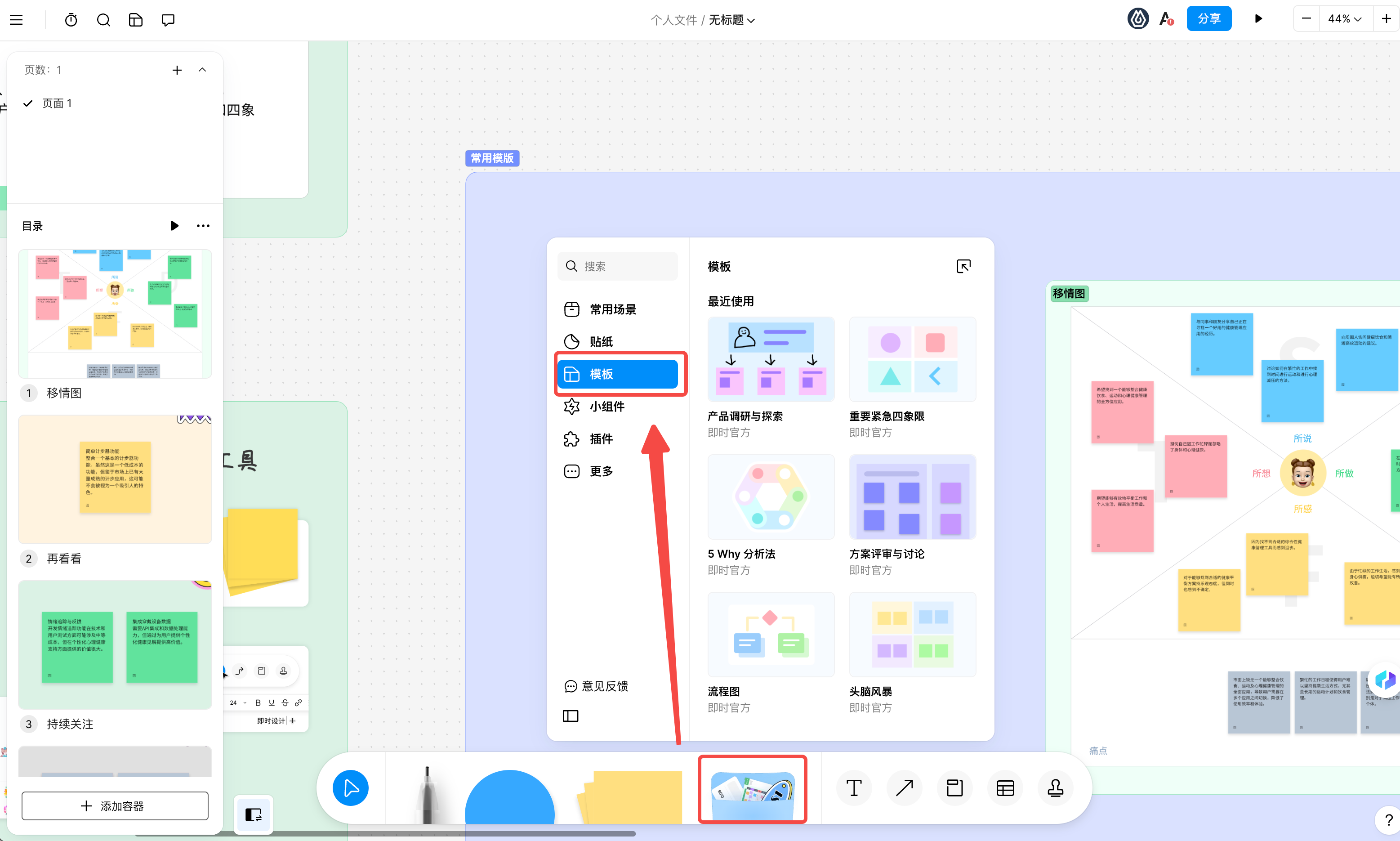Click the 移情图 frame label on canvas
Screen dimensions: 1400x841
1069,294
